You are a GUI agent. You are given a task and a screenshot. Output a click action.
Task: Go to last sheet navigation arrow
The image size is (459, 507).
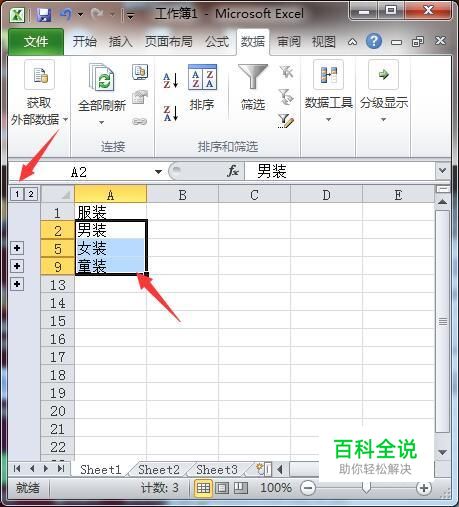(61, 469)
